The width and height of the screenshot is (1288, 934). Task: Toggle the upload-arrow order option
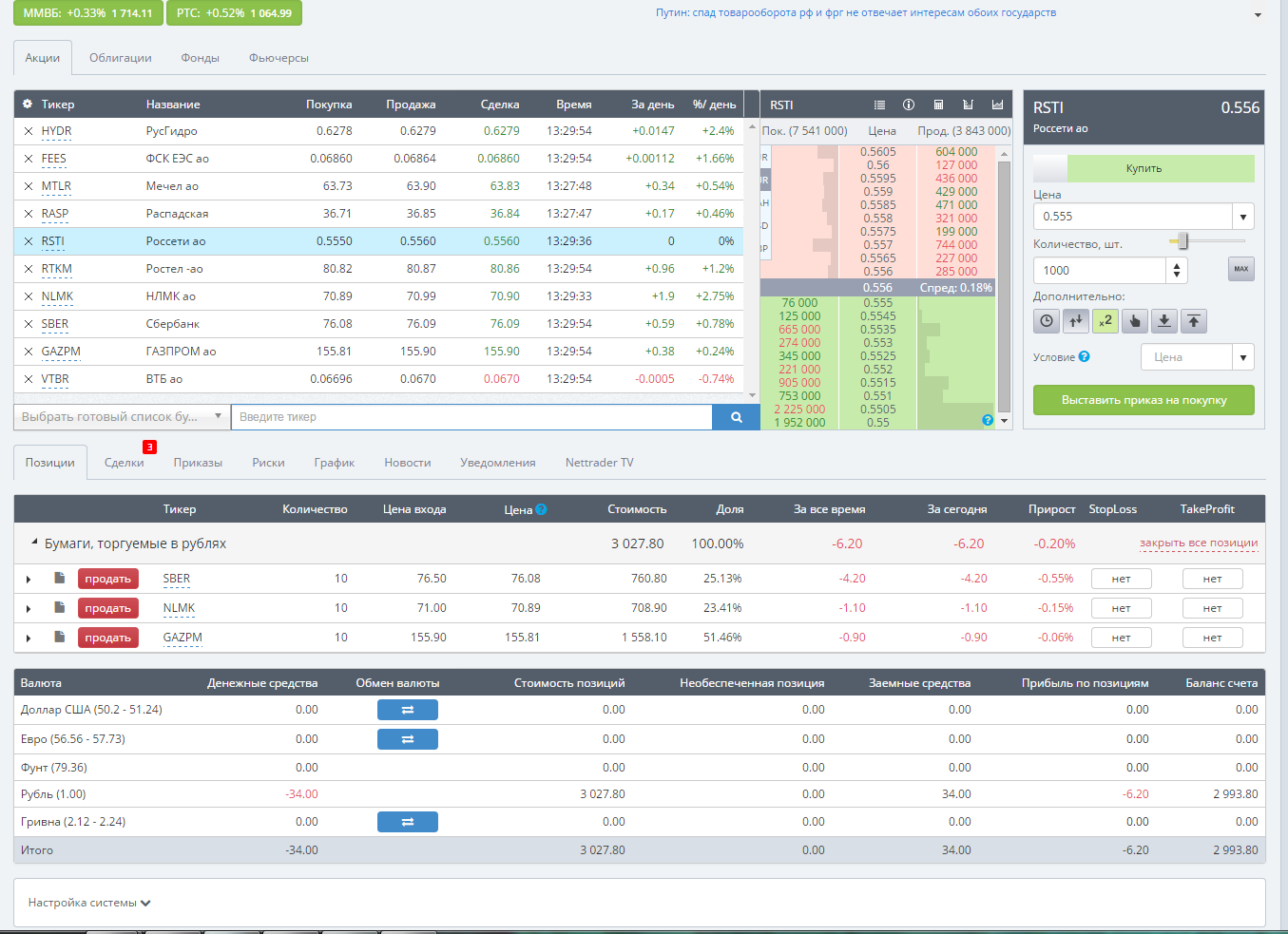1194,321
